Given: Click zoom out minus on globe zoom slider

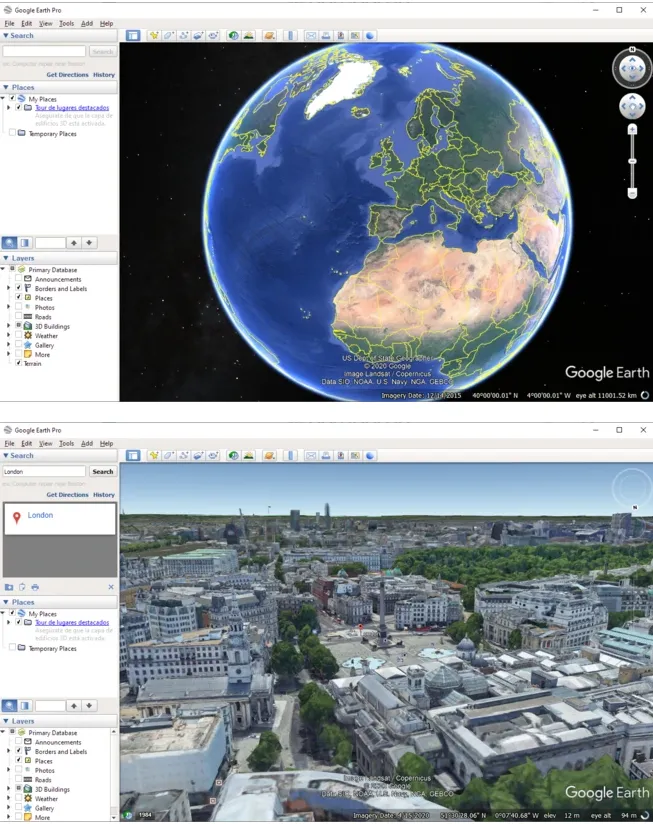Looking at the screenshot, I should [x=633, y=194].
